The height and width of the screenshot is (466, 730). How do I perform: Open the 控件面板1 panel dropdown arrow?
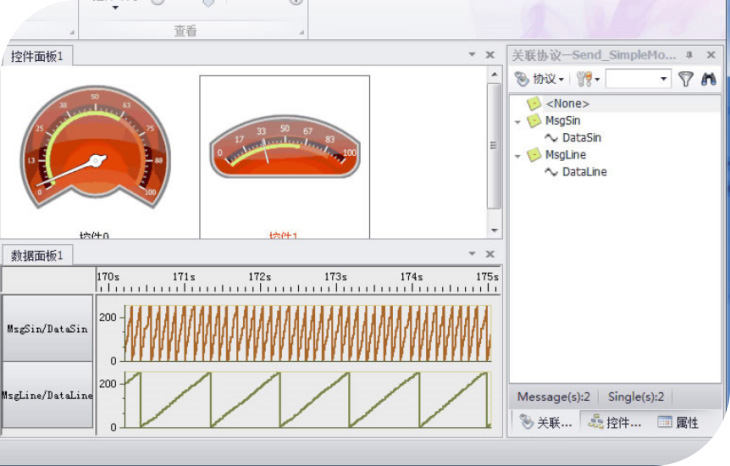[471, 55]
